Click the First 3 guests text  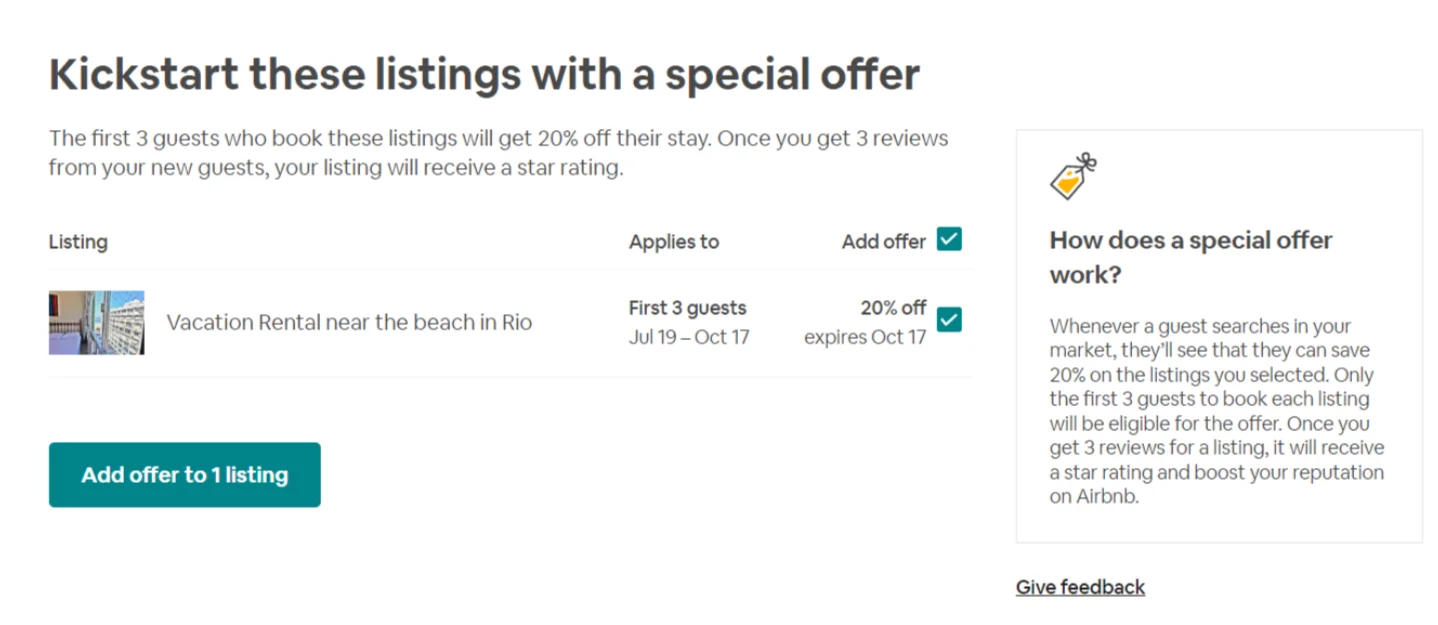pos(687,308)
